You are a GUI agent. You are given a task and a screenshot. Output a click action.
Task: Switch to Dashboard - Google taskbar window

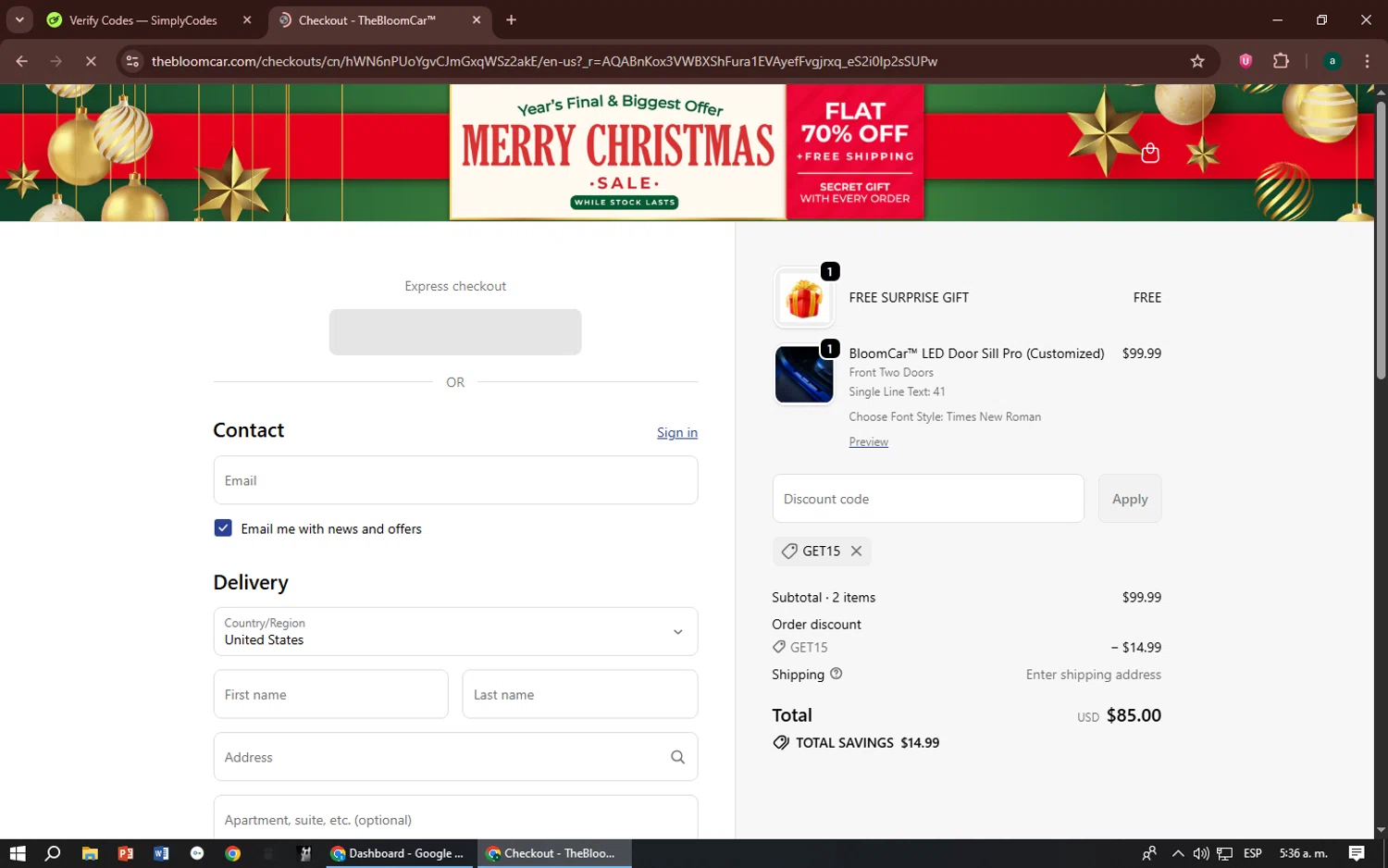[399, 853]
